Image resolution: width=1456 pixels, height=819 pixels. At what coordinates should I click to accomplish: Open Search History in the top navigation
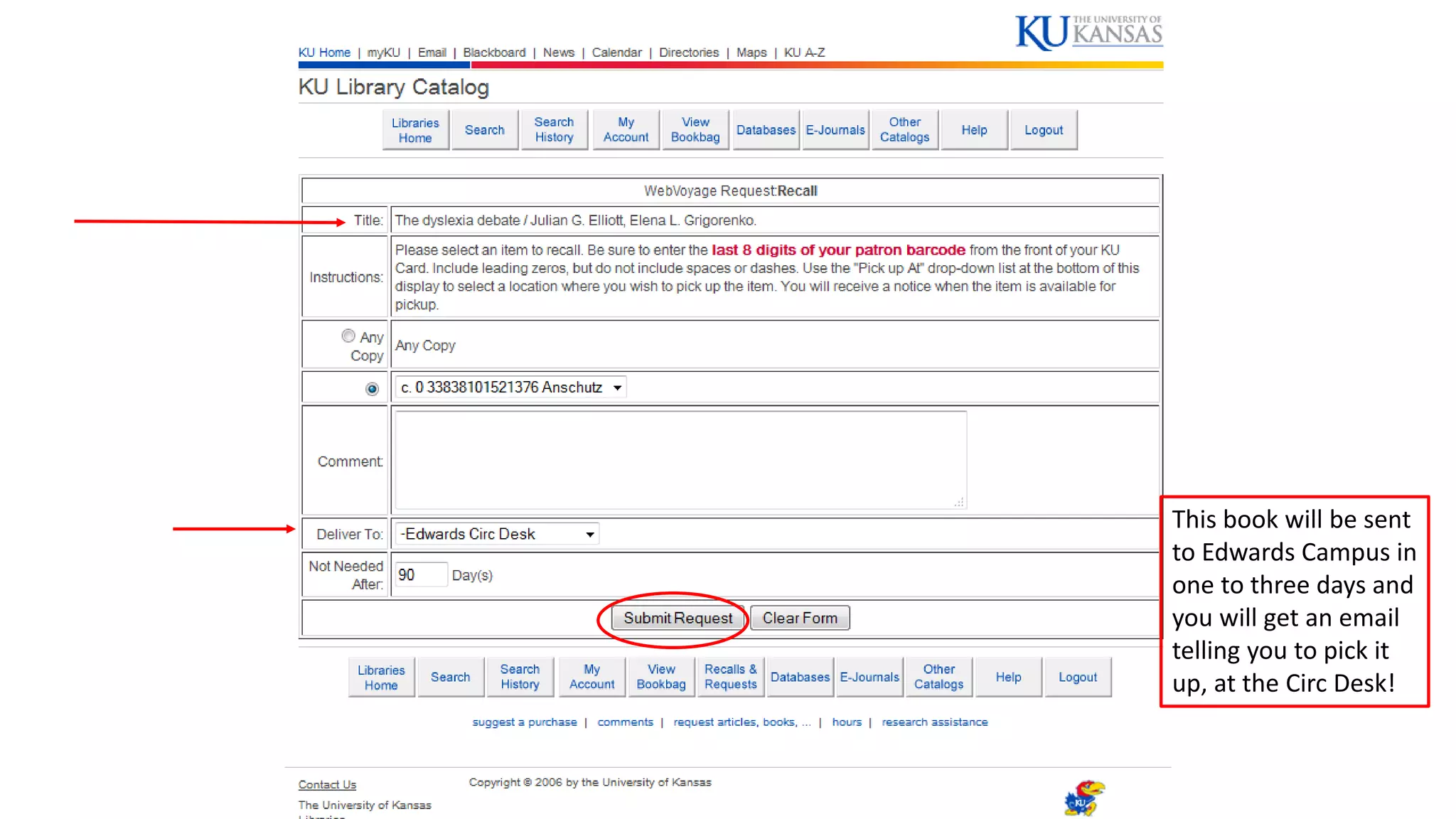(554, 130)
